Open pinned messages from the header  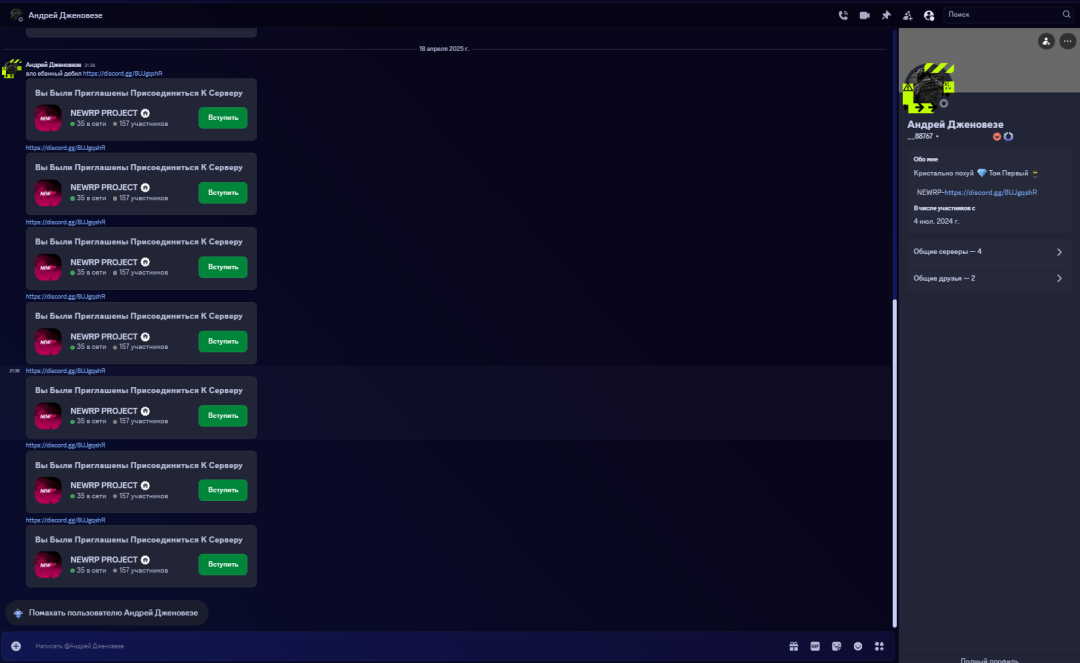(886, 15)
